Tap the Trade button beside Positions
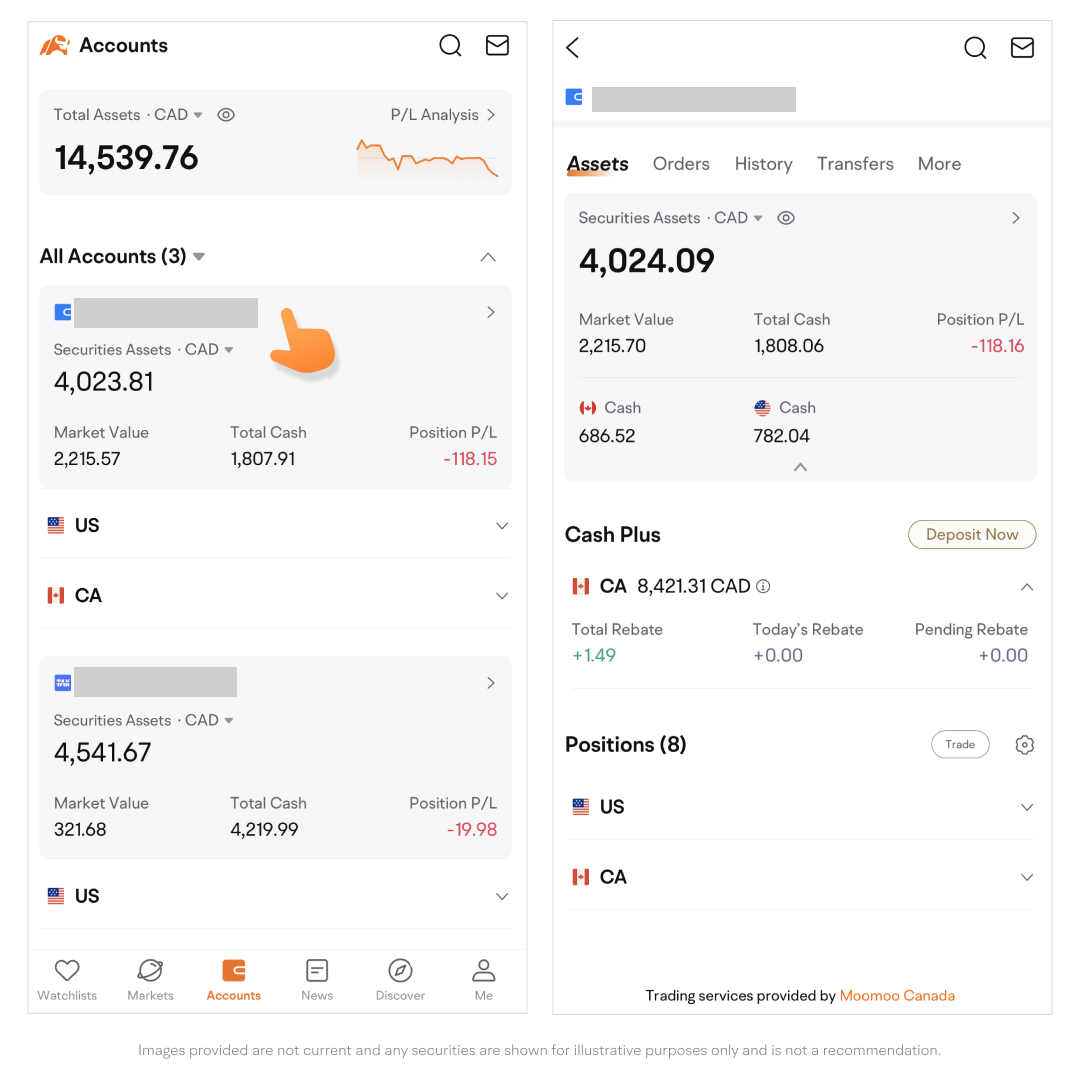Screen dimensions: 1080x1080 pyautogui.click(x=960, y=745)
